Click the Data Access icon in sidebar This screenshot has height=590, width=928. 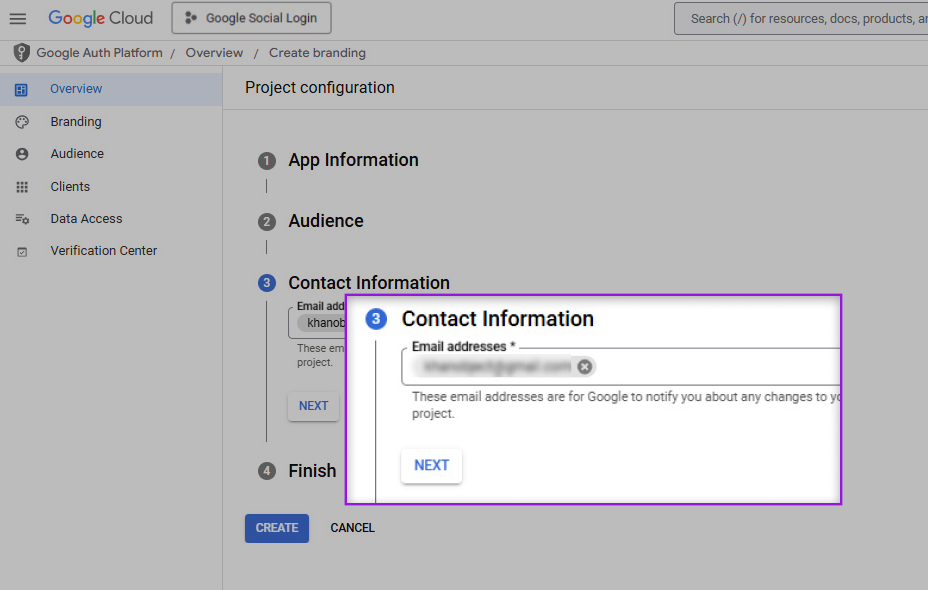[x=22, y=219]
